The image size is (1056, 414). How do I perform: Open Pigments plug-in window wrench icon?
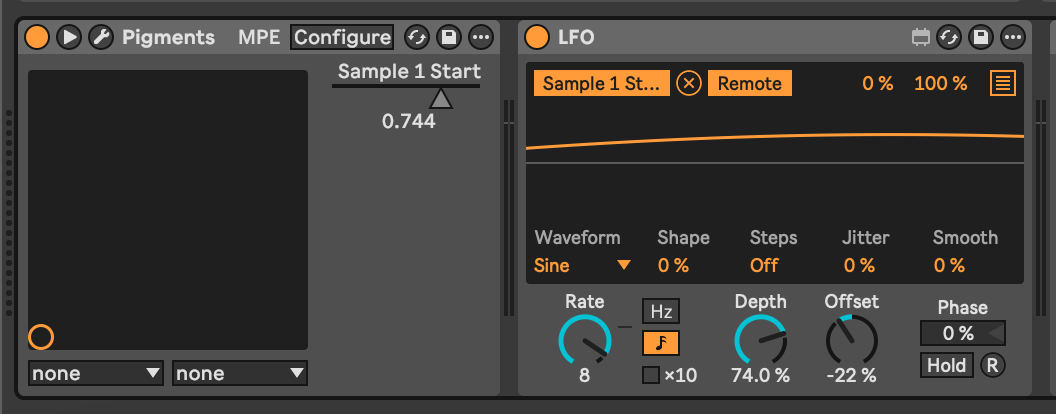pyautogui.click(x=101, y=37)
